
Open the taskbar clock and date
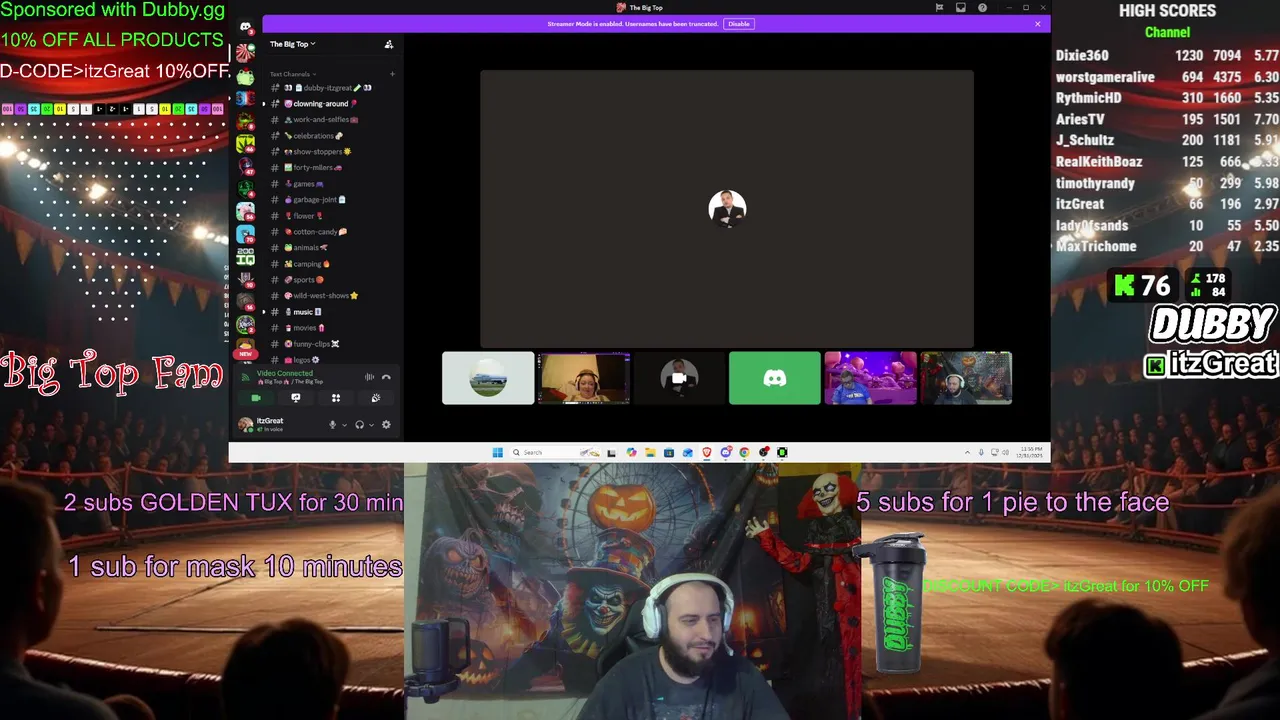click(1030, 452)
